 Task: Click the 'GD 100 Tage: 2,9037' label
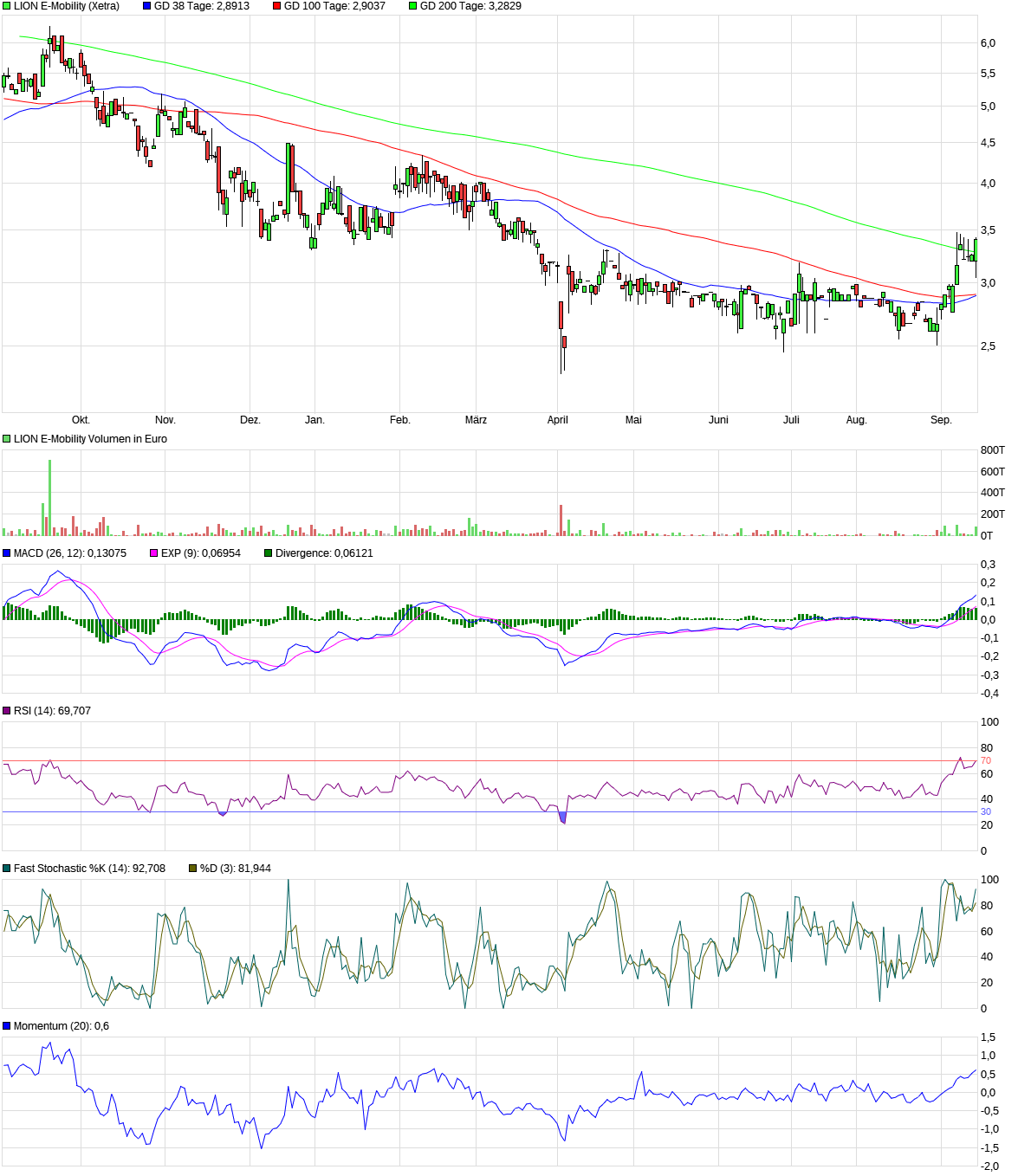[334, 6]
